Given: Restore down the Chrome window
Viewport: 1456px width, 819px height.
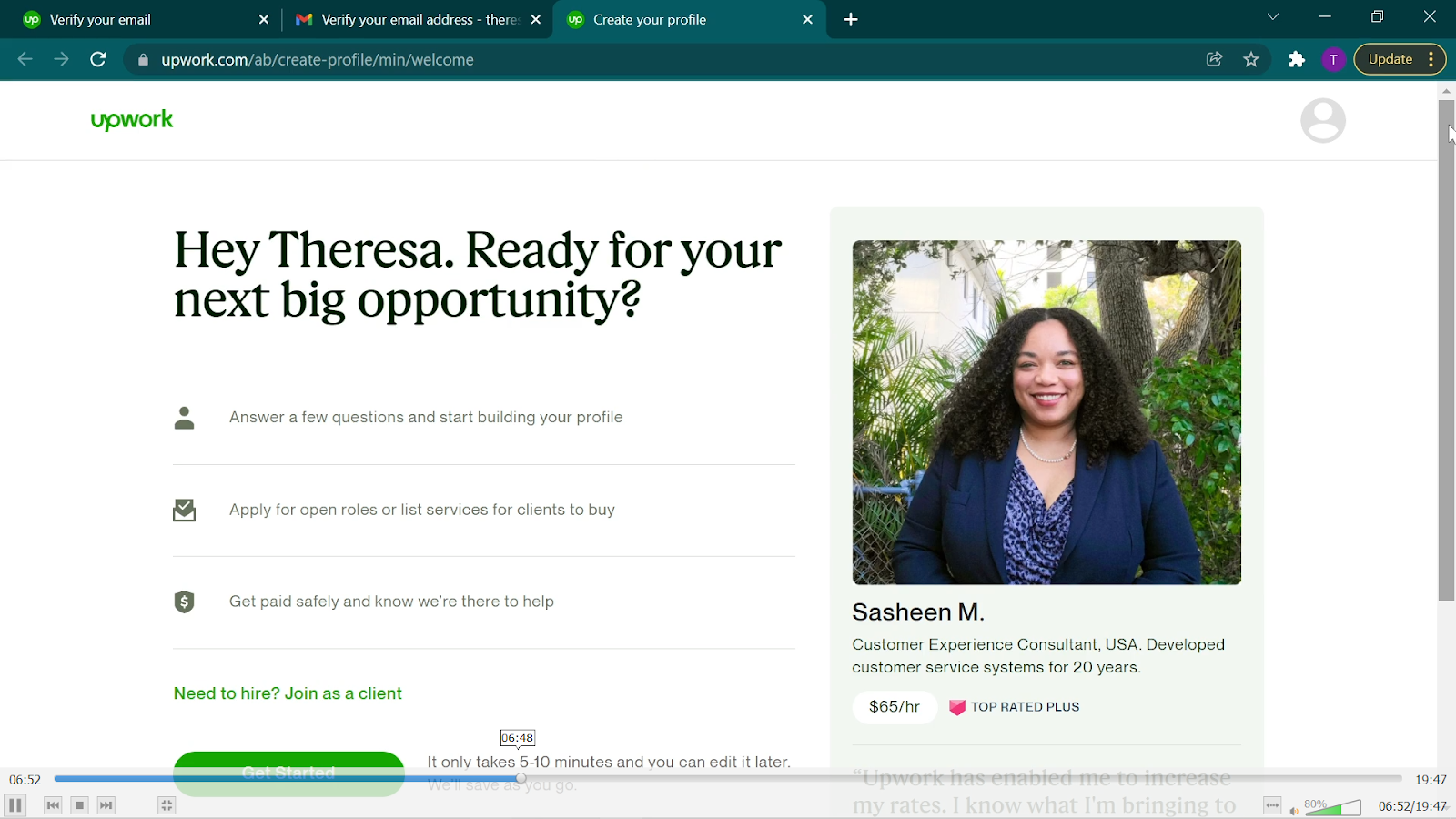Looking at the screenshot, I should pos(1378,17).
